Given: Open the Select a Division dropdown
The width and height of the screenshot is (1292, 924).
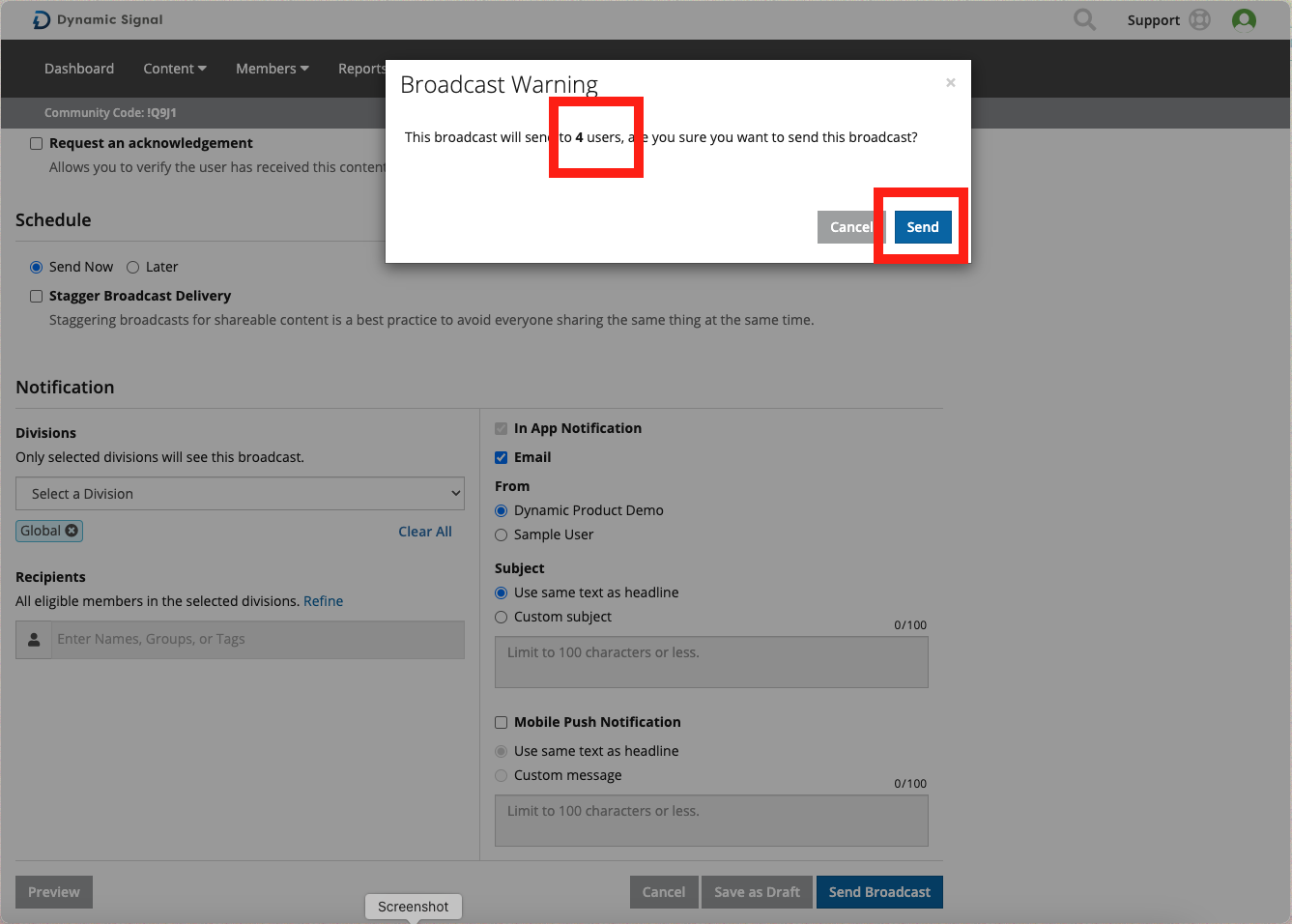Looking at the screenshot, I should tap(240, 494).
